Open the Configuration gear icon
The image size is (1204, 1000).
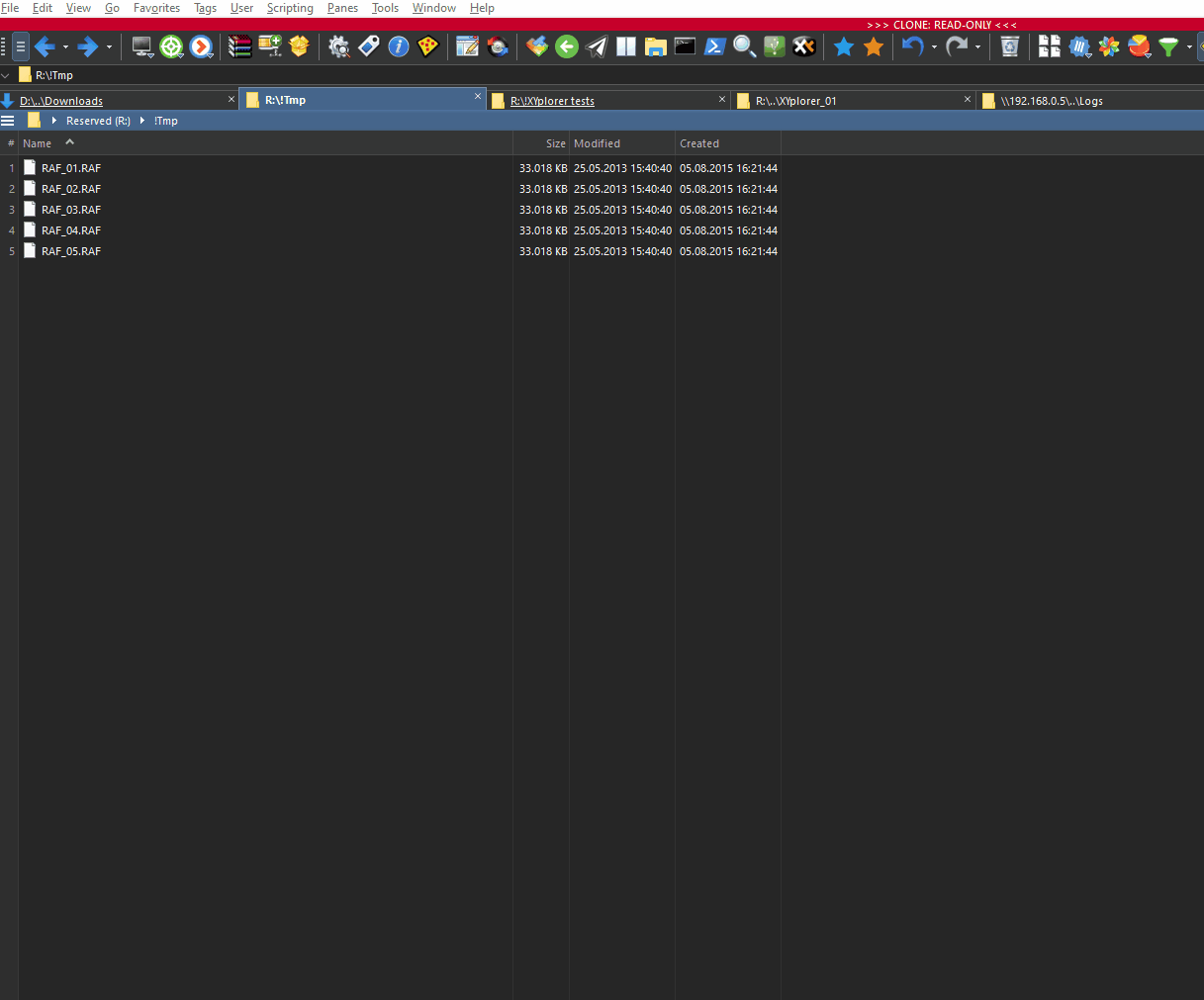(338, 46)
